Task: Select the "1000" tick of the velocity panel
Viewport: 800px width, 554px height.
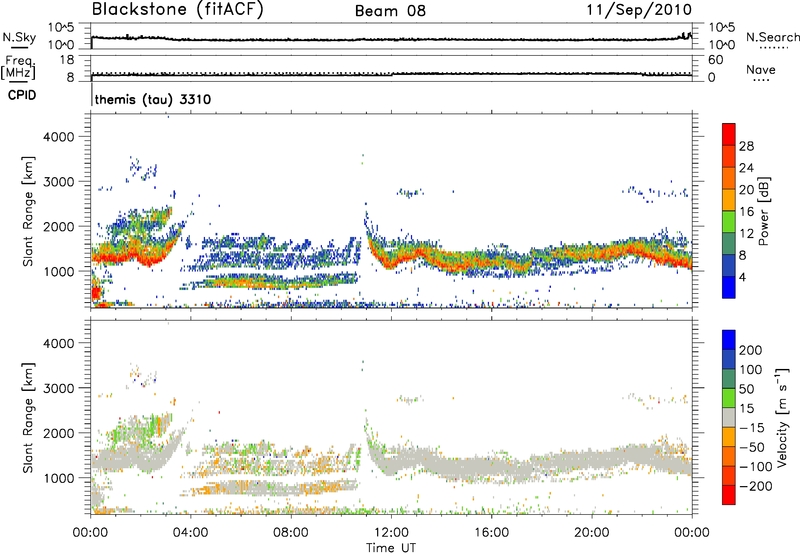Action: click(x=59, y=478)
